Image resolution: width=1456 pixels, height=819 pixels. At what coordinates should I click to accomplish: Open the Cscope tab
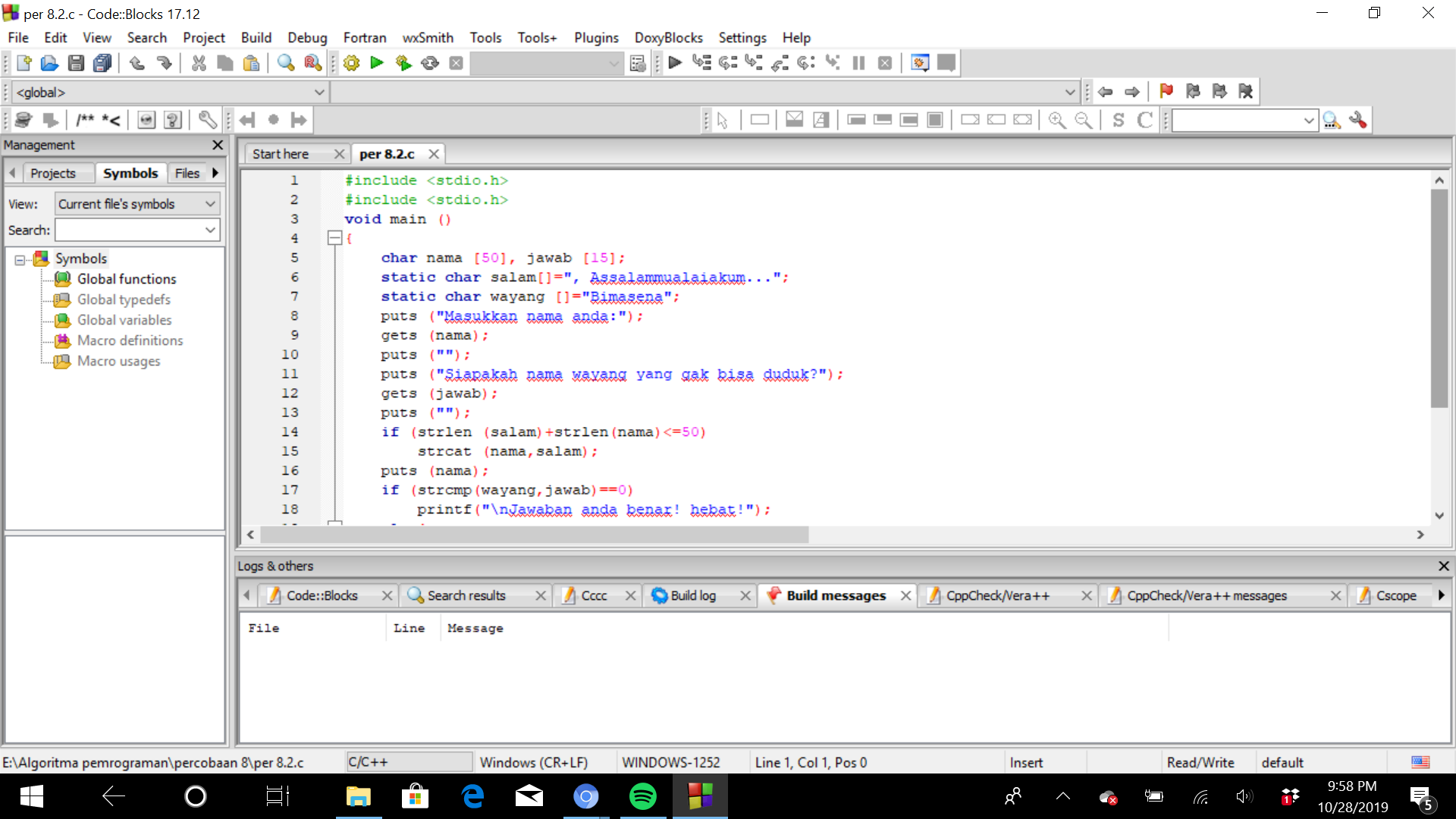[x=1396, y=595]
